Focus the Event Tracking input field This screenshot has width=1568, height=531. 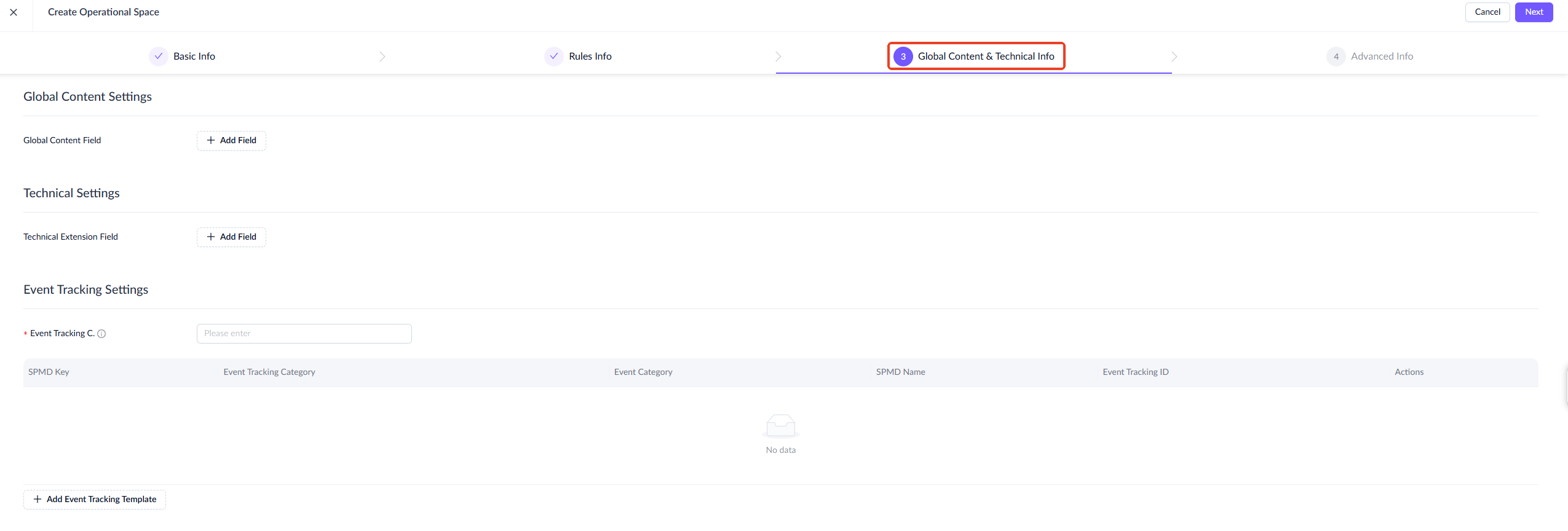coord(304,334)
